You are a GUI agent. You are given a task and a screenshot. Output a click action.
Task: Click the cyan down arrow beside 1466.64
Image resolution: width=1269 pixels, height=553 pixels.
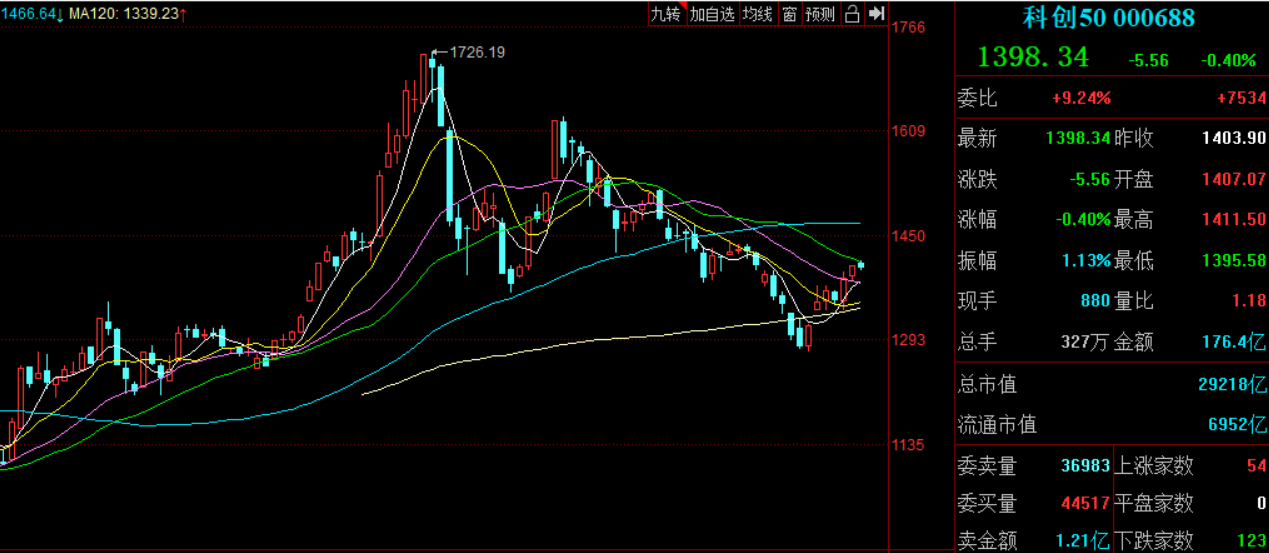pos(61,14)
